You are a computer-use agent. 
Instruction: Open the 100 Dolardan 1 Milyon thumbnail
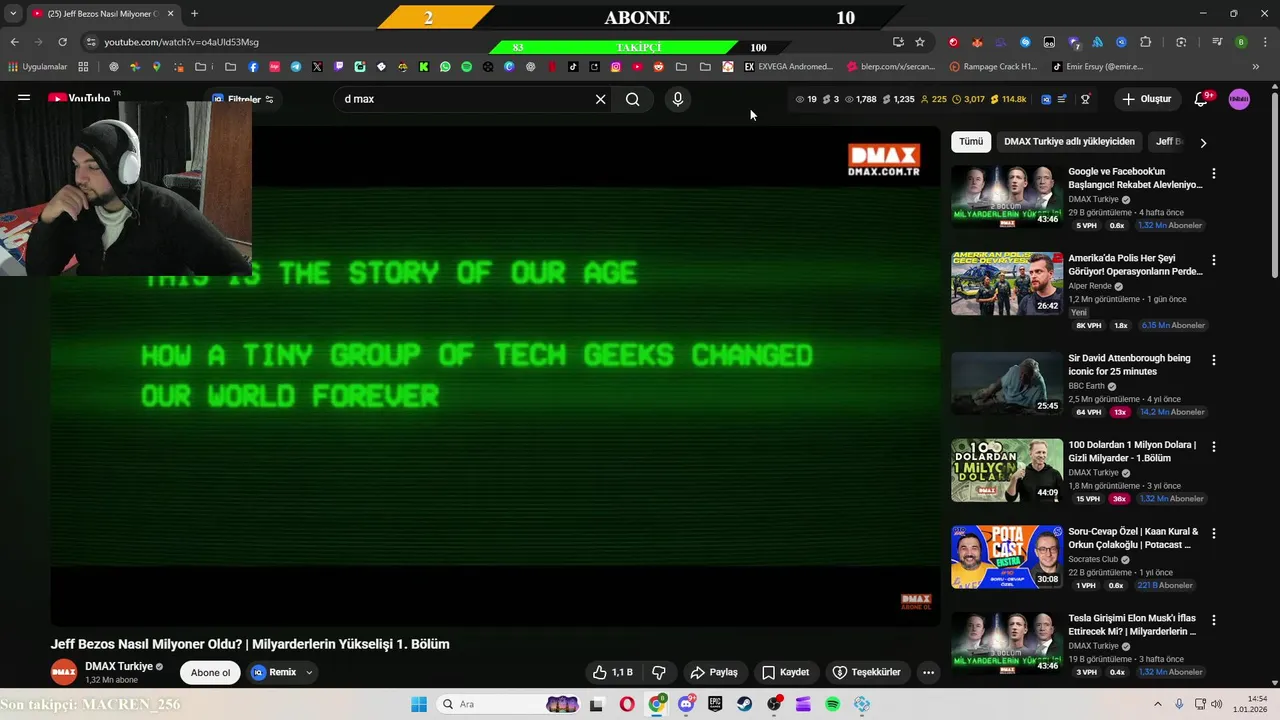pyautogui.click(x=1007, y=470)
